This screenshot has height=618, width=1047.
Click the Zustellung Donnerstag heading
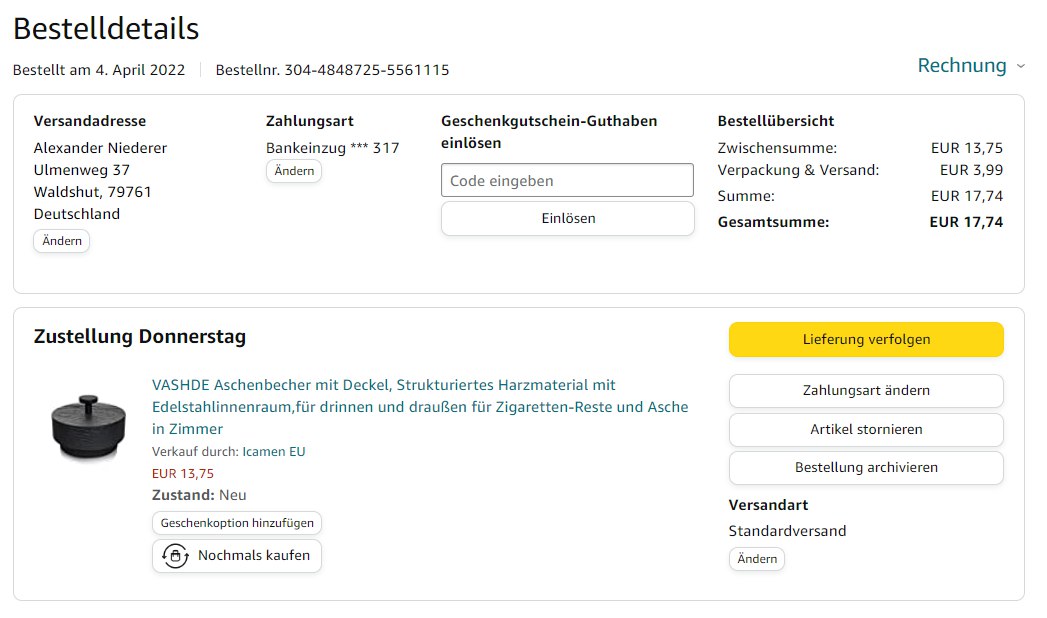140,337
